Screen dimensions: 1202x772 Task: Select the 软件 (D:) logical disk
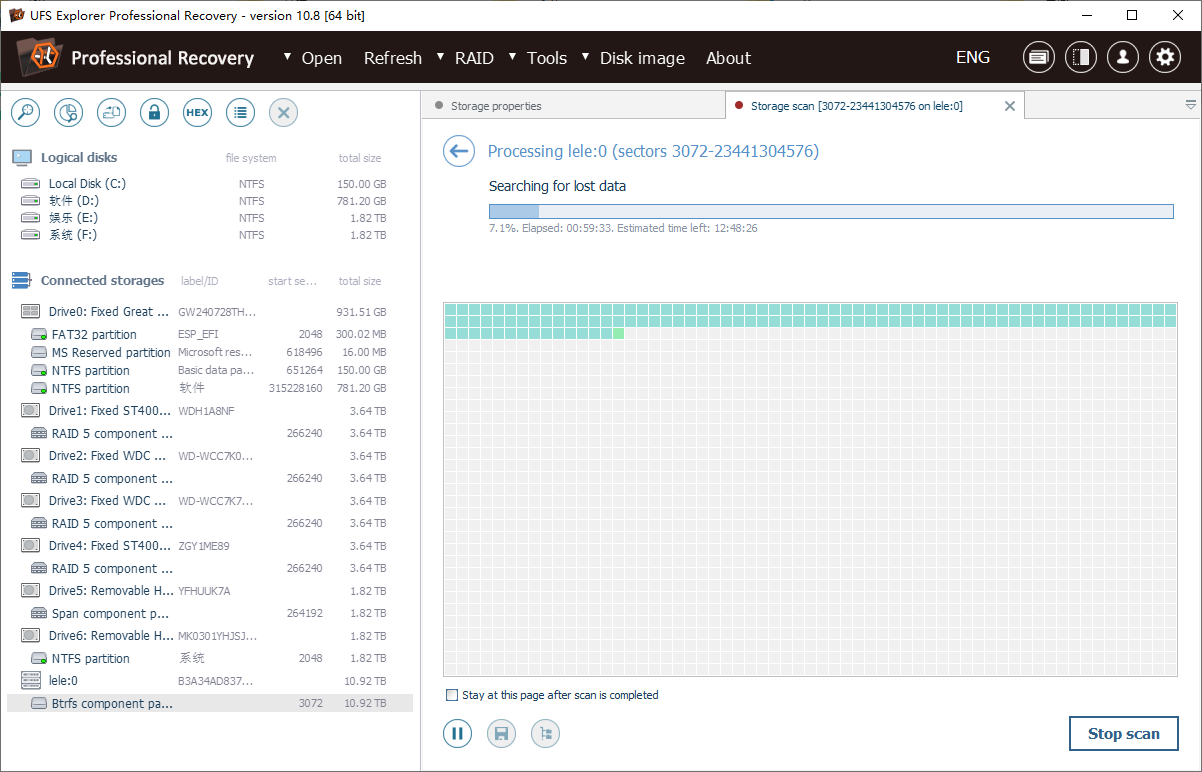point(210,201)
